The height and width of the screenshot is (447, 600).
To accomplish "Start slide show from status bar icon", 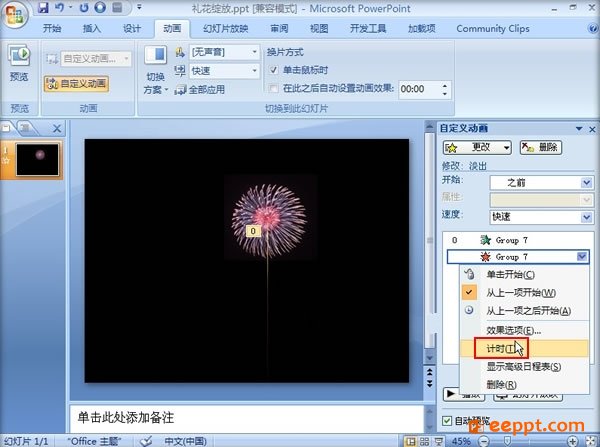I will (x=439, y=441).
